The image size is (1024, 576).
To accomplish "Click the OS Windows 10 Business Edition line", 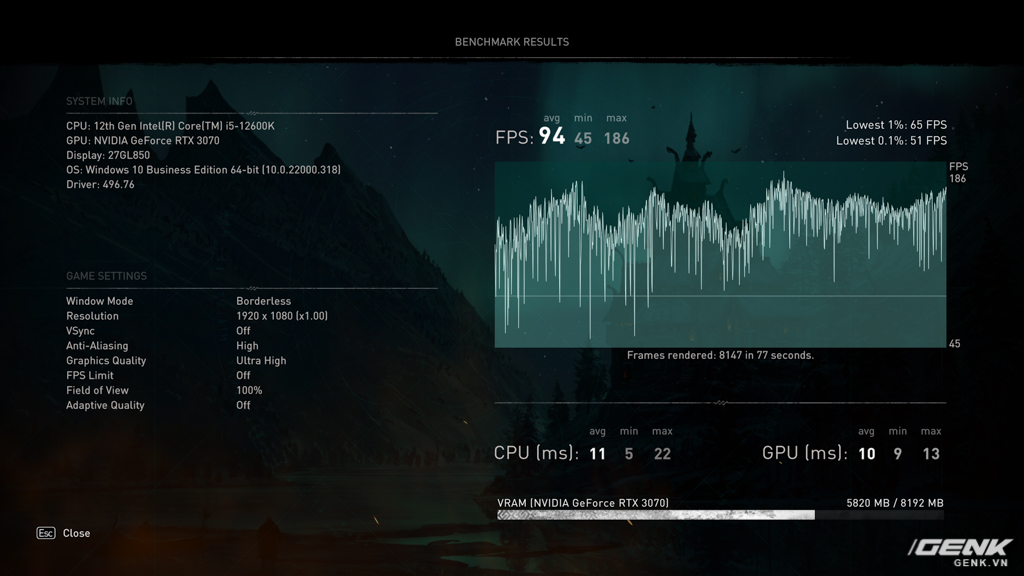I will pos(203,170).
